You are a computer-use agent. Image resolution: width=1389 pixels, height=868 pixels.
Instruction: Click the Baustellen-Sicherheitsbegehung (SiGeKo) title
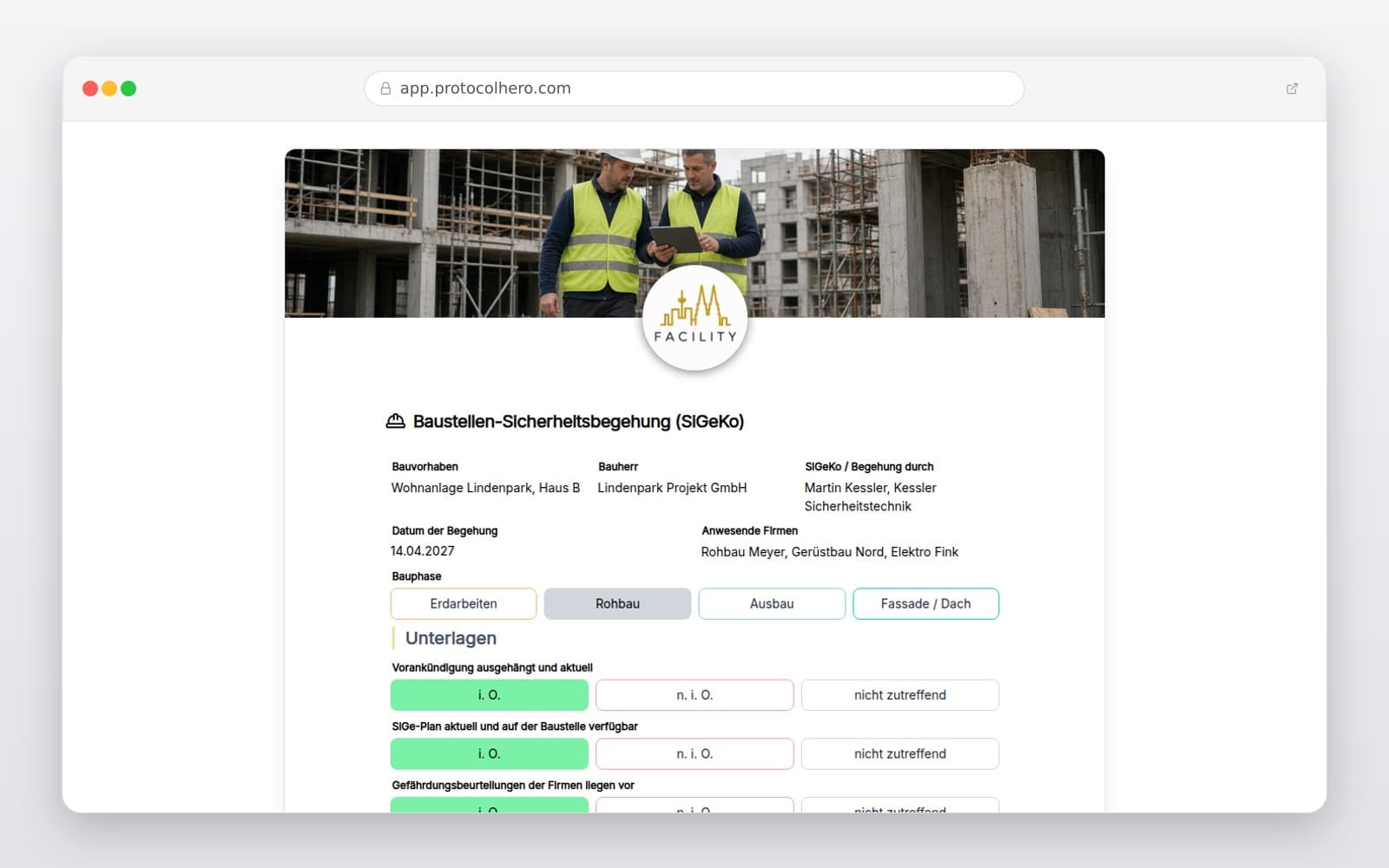point(578,421)
